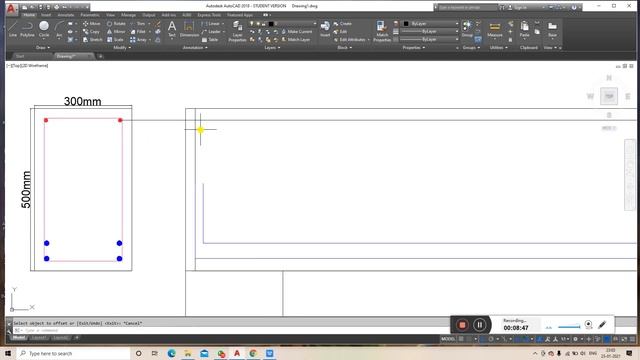Expand the Block panel
Viewport: 640px width, 360px height.
point(344,47)
